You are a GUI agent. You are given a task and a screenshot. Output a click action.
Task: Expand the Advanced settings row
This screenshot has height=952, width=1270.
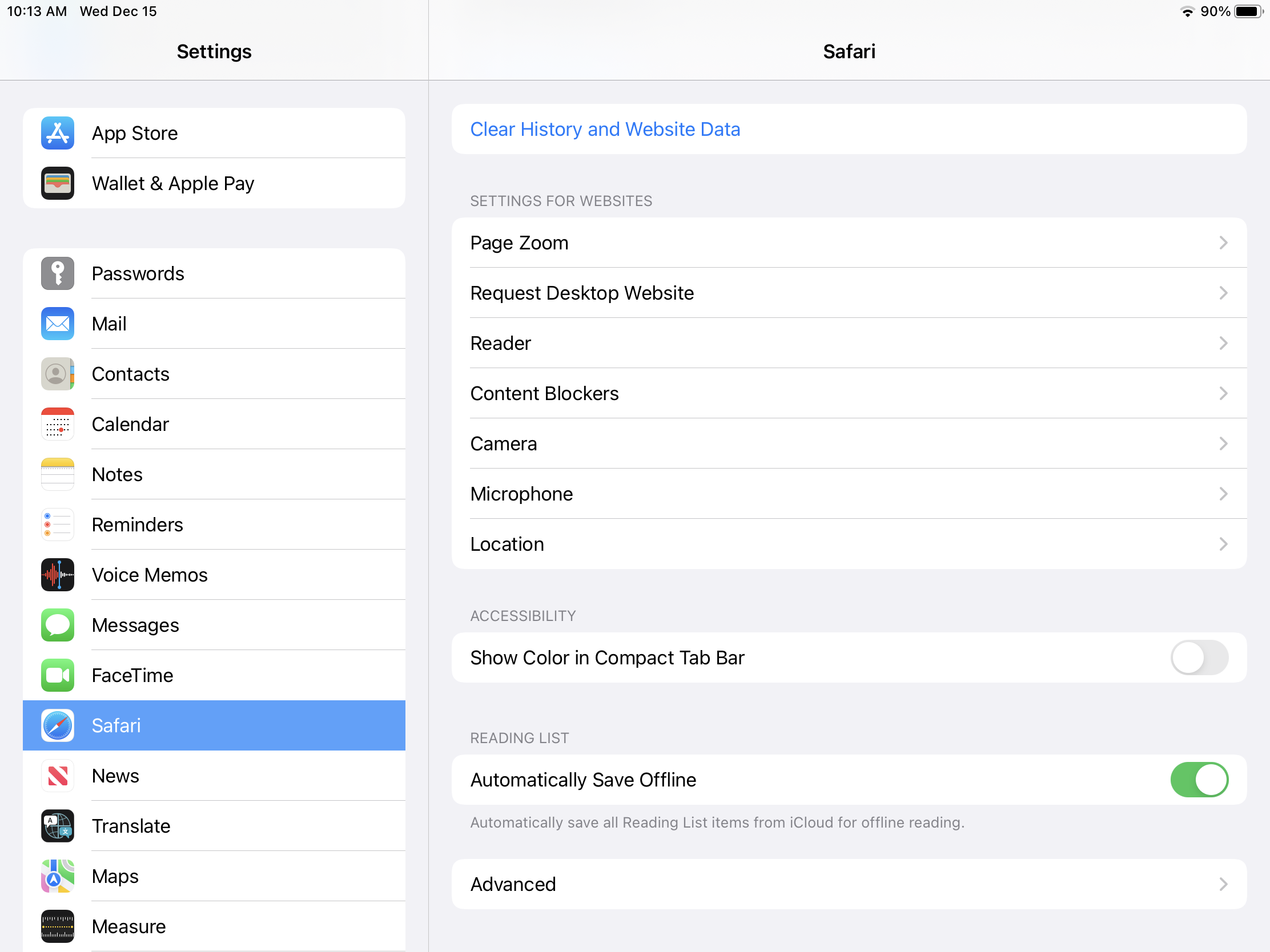pos(849,884)
